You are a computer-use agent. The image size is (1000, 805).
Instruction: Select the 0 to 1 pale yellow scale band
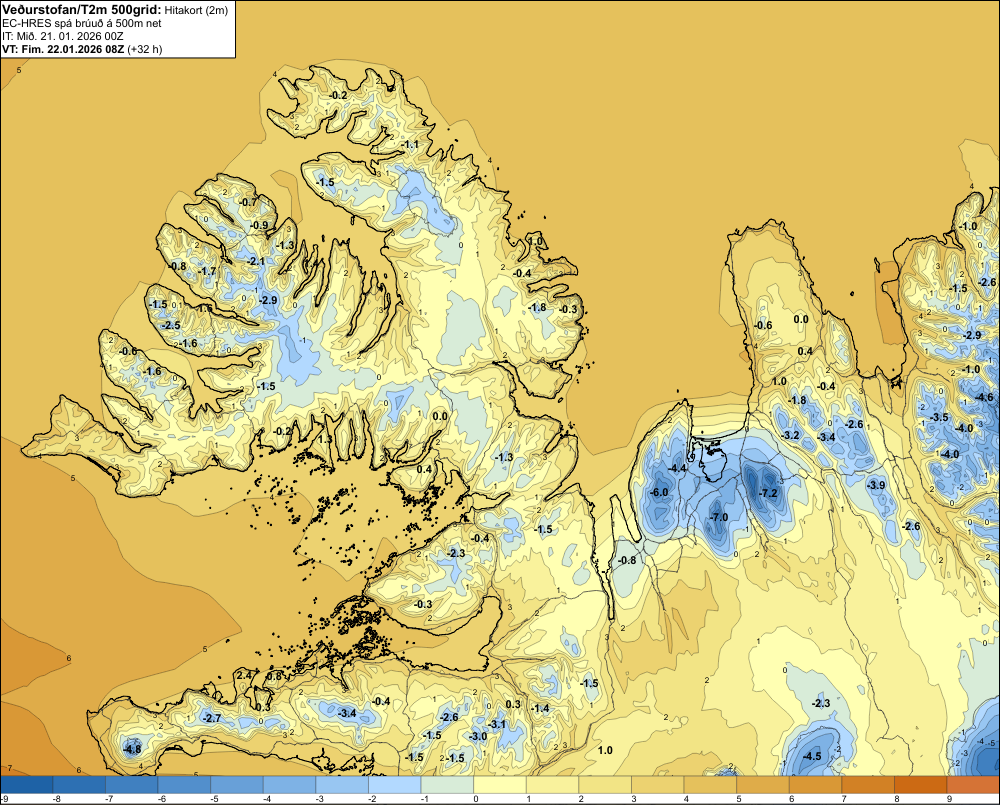[499, 785]
